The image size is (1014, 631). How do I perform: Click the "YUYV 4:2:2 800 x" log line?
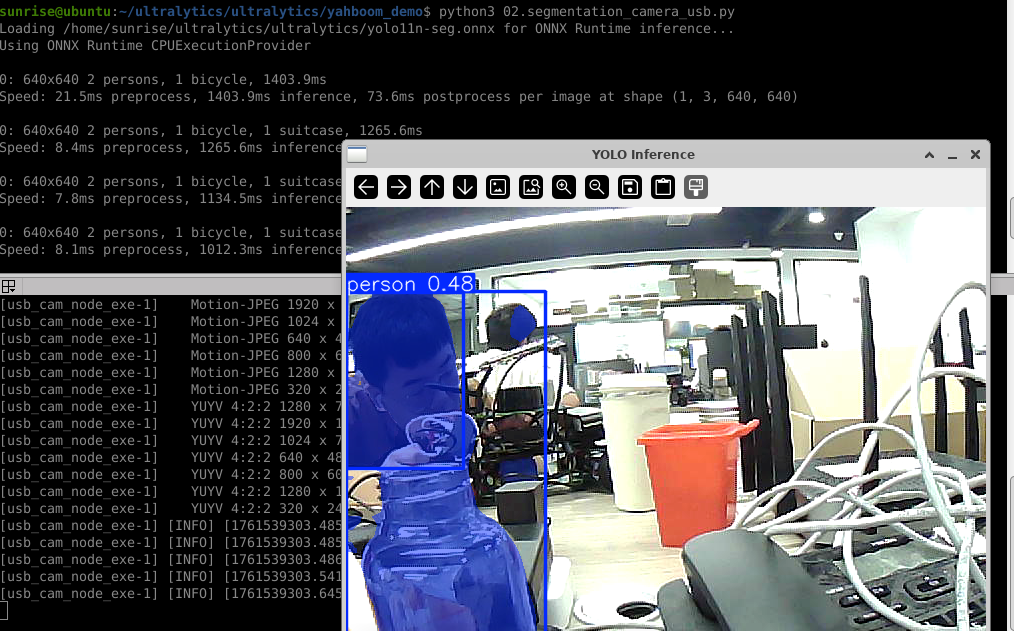(x=171, y=475)
